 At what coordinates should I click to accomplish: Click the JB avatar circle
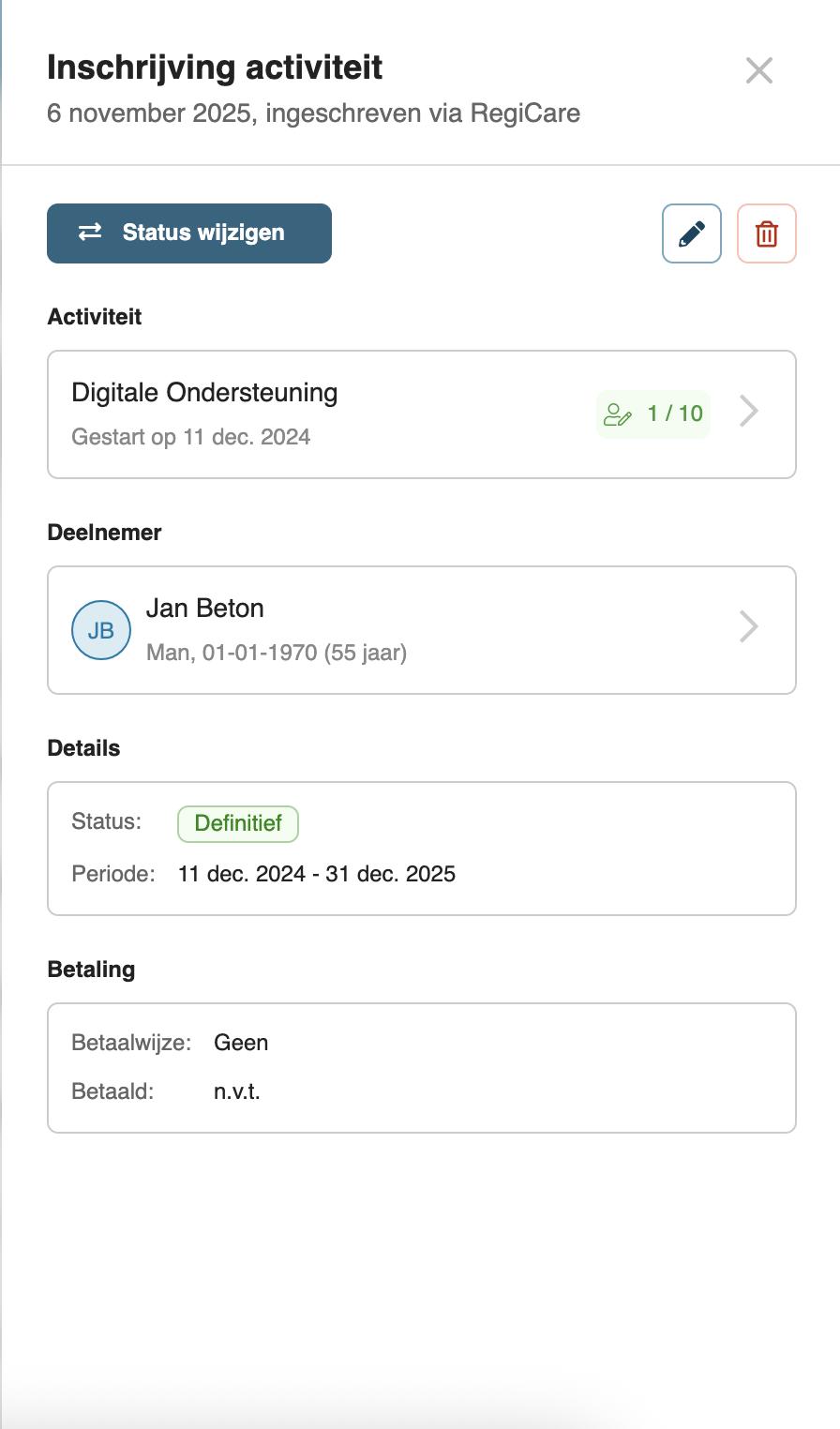pos(101,630)
